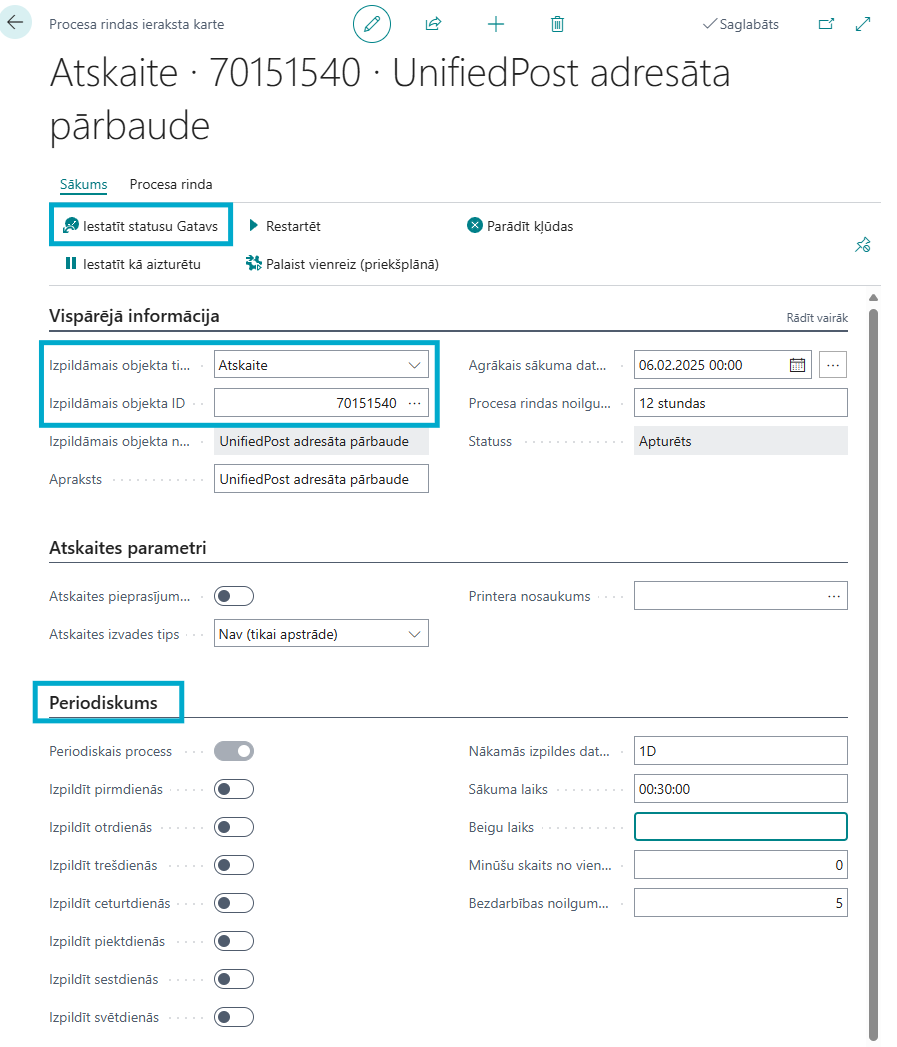The image size is (897, 1047).
Task: Click the back arrow icon
Action: tap(15, 21)
